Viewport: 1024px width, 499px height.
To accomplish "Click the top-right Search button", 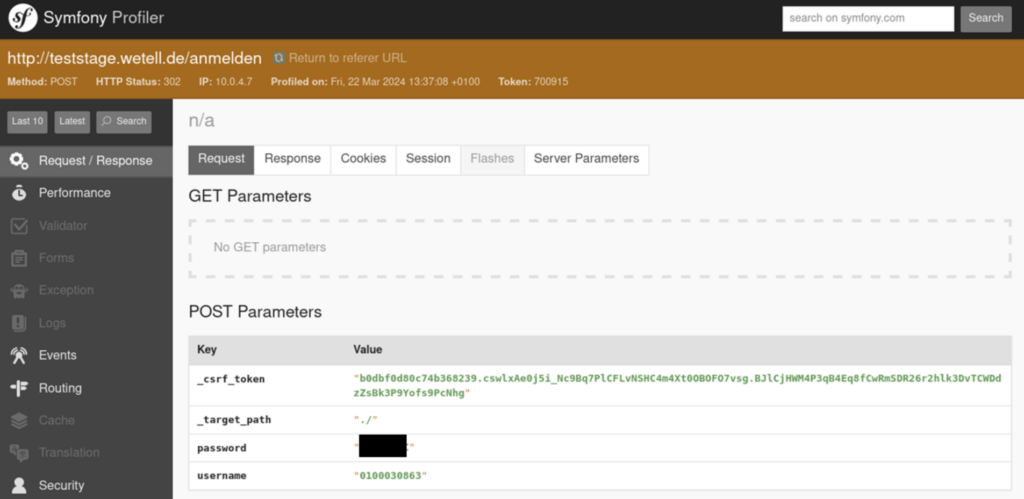I will tap(985, 18).
